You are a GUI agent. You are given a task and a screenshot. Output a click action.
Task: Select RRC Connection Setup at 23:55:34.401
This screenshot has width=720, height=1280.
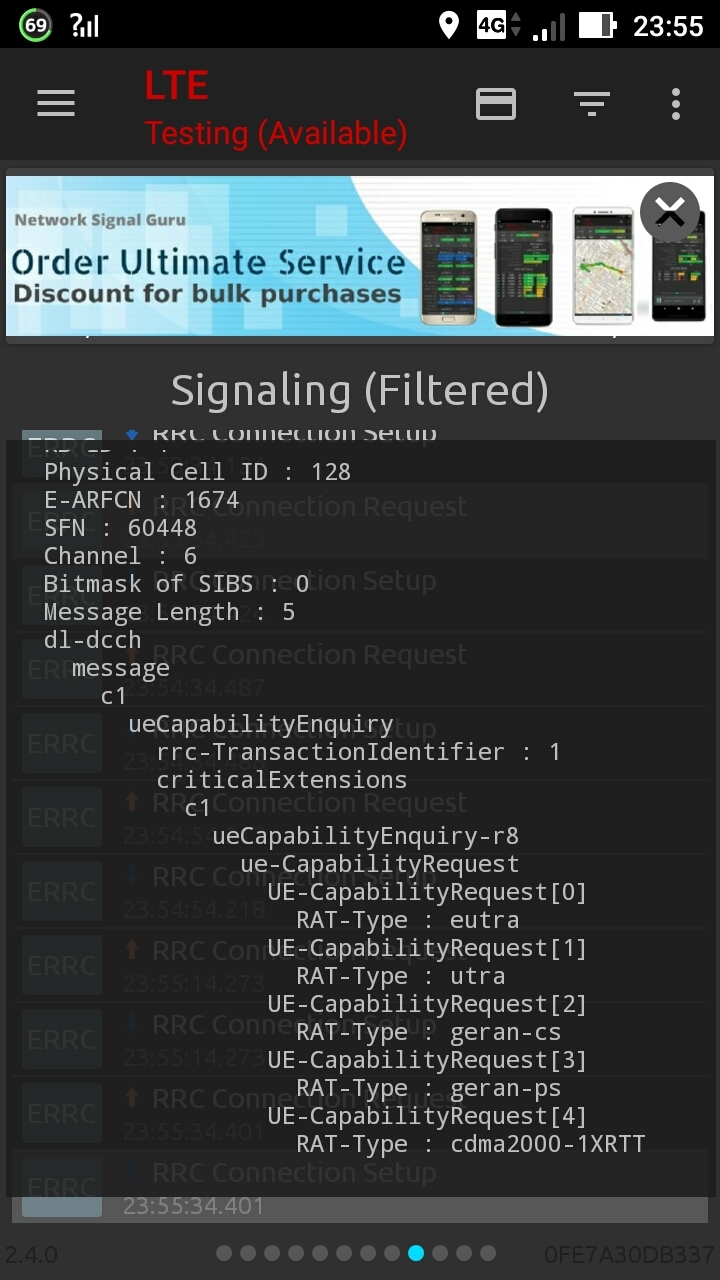(x=360, y=1186)
